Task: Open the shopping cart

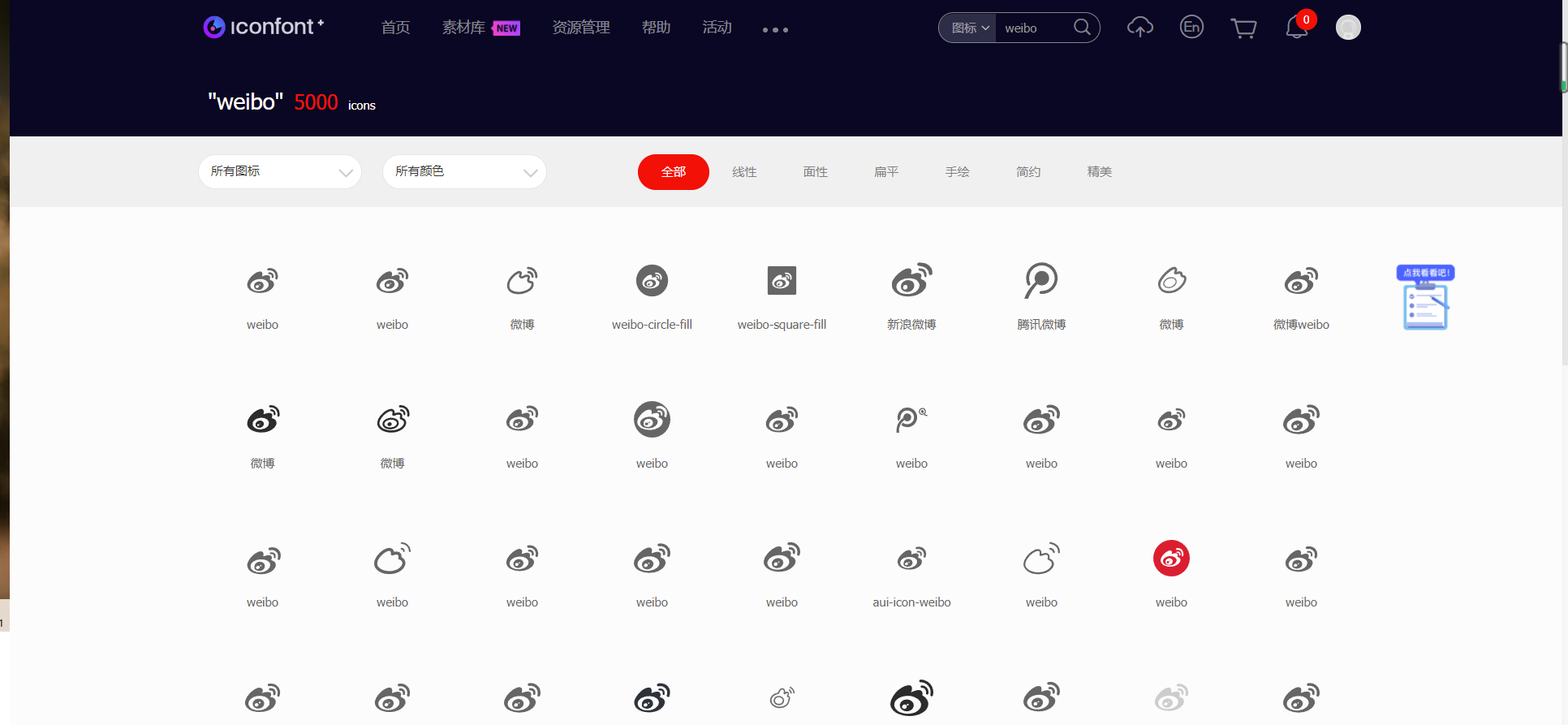Action: pos(1243,28)
